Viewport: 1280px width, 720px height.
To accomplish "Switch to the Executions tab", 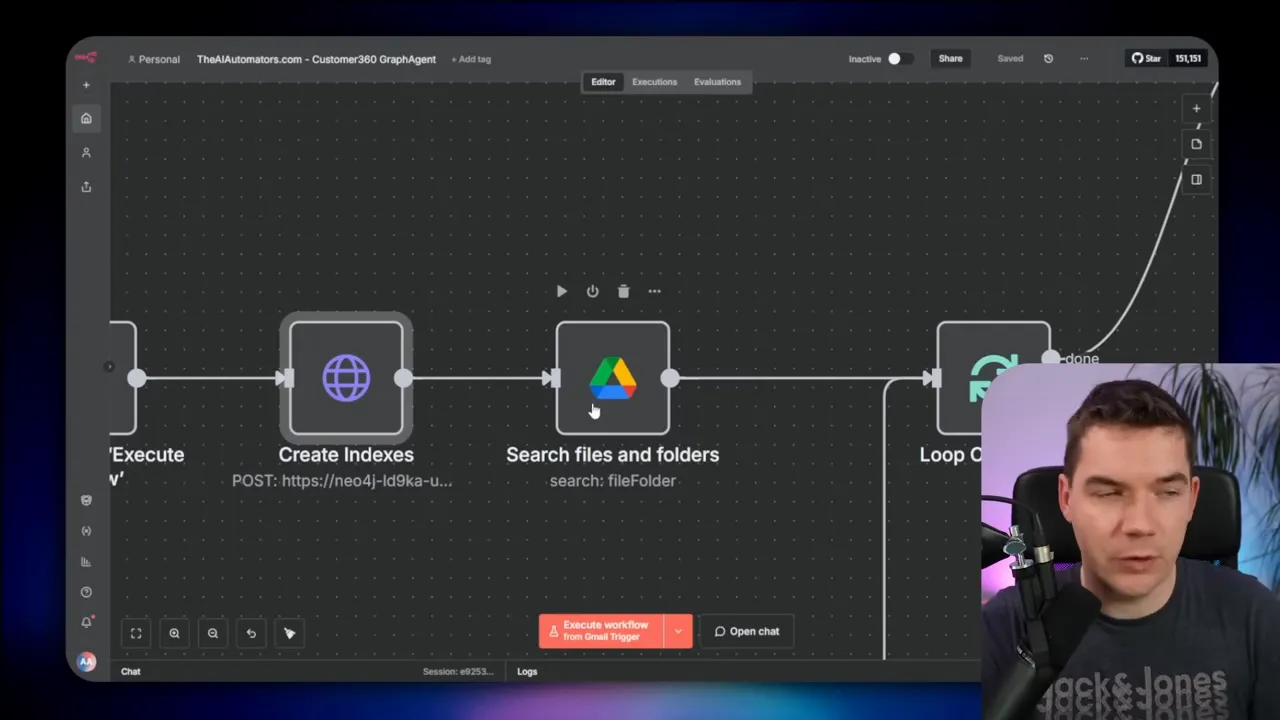I will click(654, 81).
